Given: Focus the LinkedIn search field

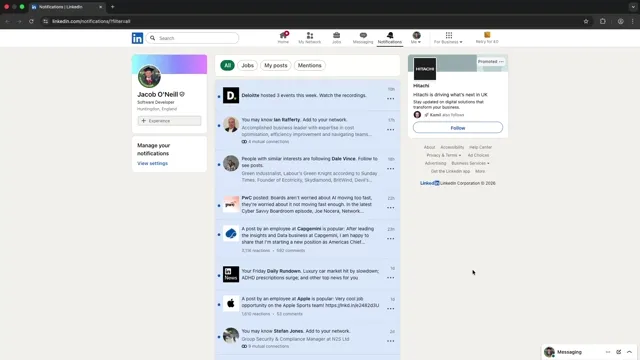Looking at the screenshot, I should click(192, 38).
